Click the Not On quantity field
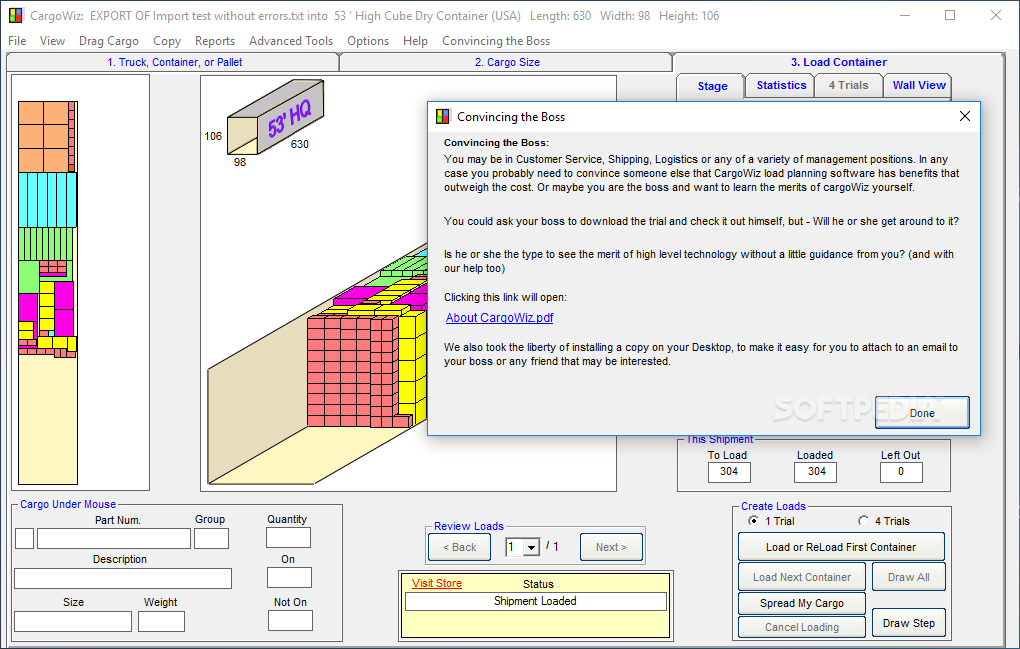 click(x=290, y=621)
